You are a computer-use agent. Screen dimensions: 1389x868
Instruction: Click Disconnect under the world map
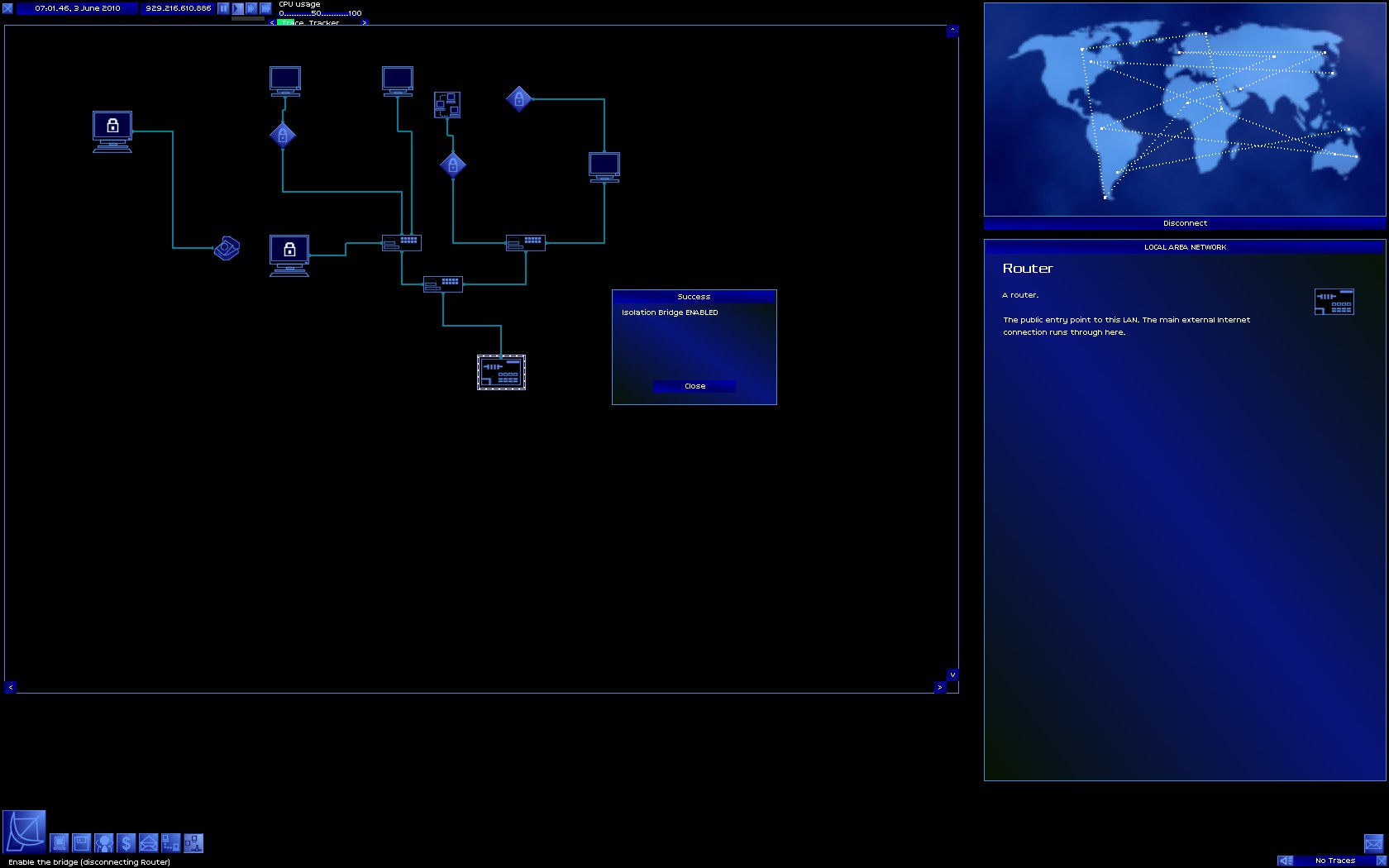pyautogui.click(x=1185, y=223)
